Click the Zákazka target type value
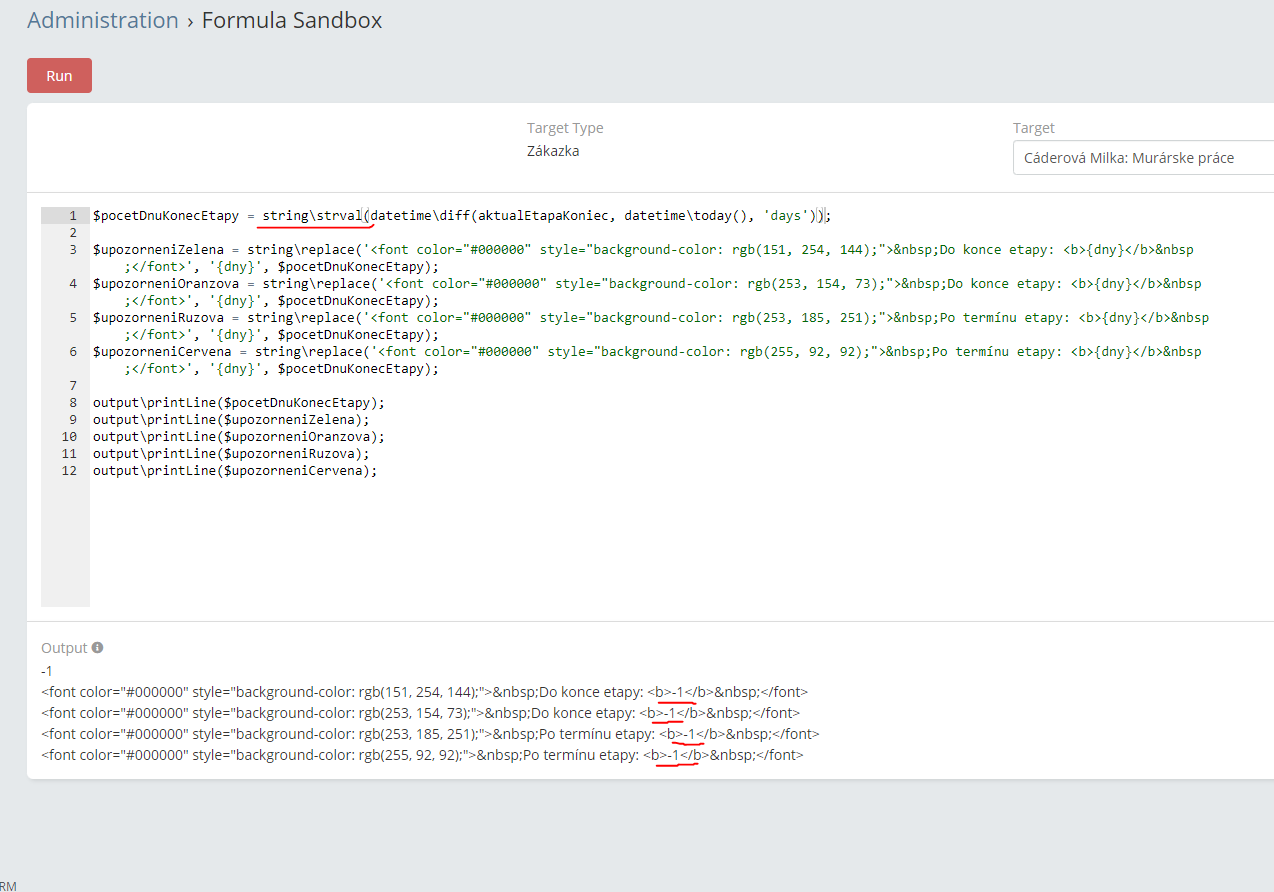Screen dimensions: 1274x892 [x=552, y=151]
